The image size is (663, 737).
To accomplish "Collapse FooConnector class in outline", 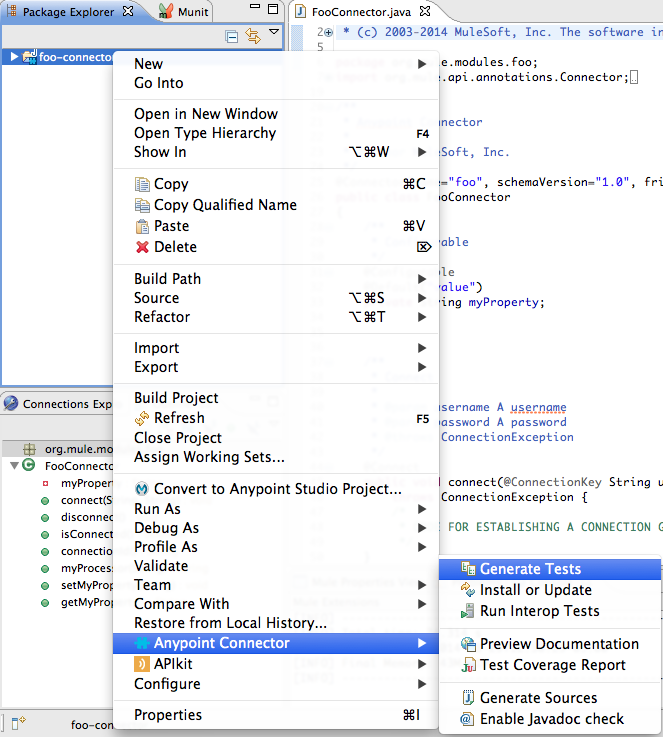I will pos(14,466).
